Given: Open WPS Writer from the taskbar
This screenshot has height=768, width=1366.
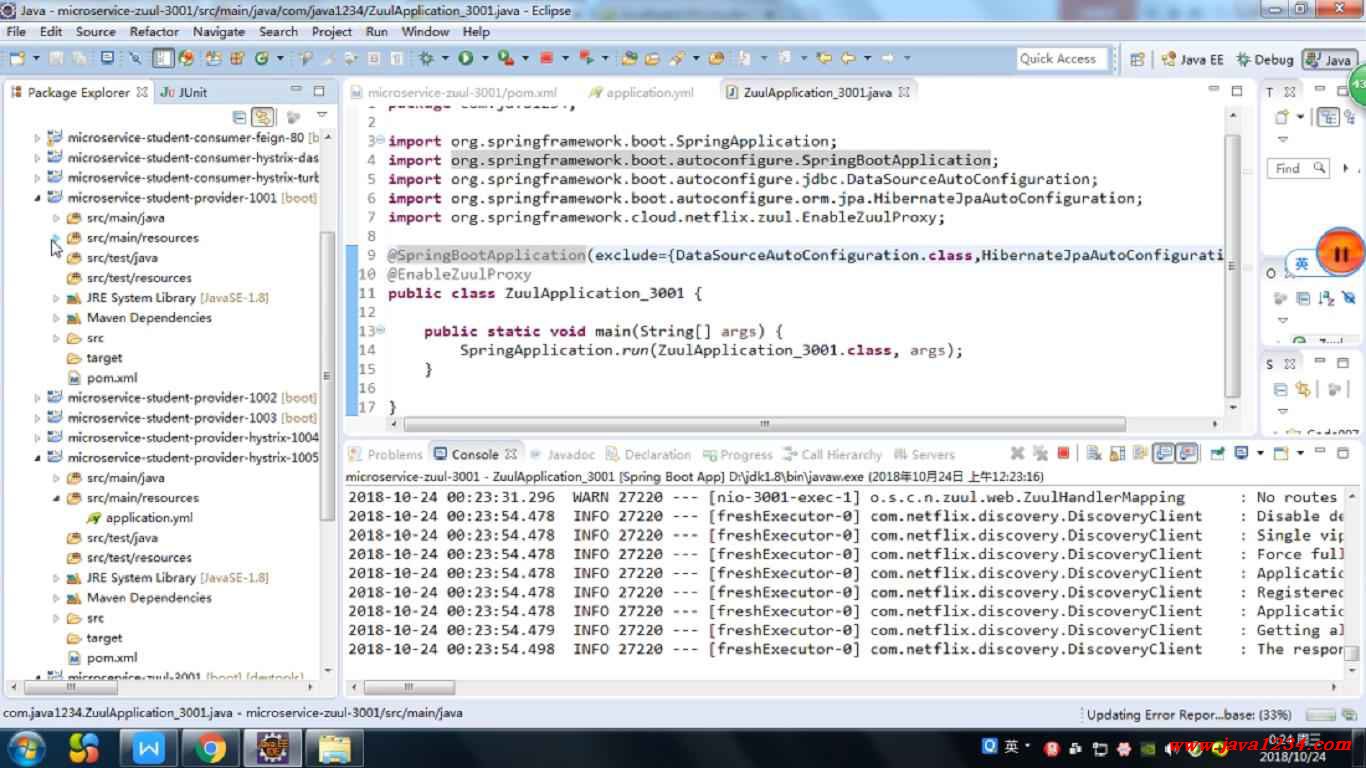Looking at the screenshot, I should click(x=148, y=748).
